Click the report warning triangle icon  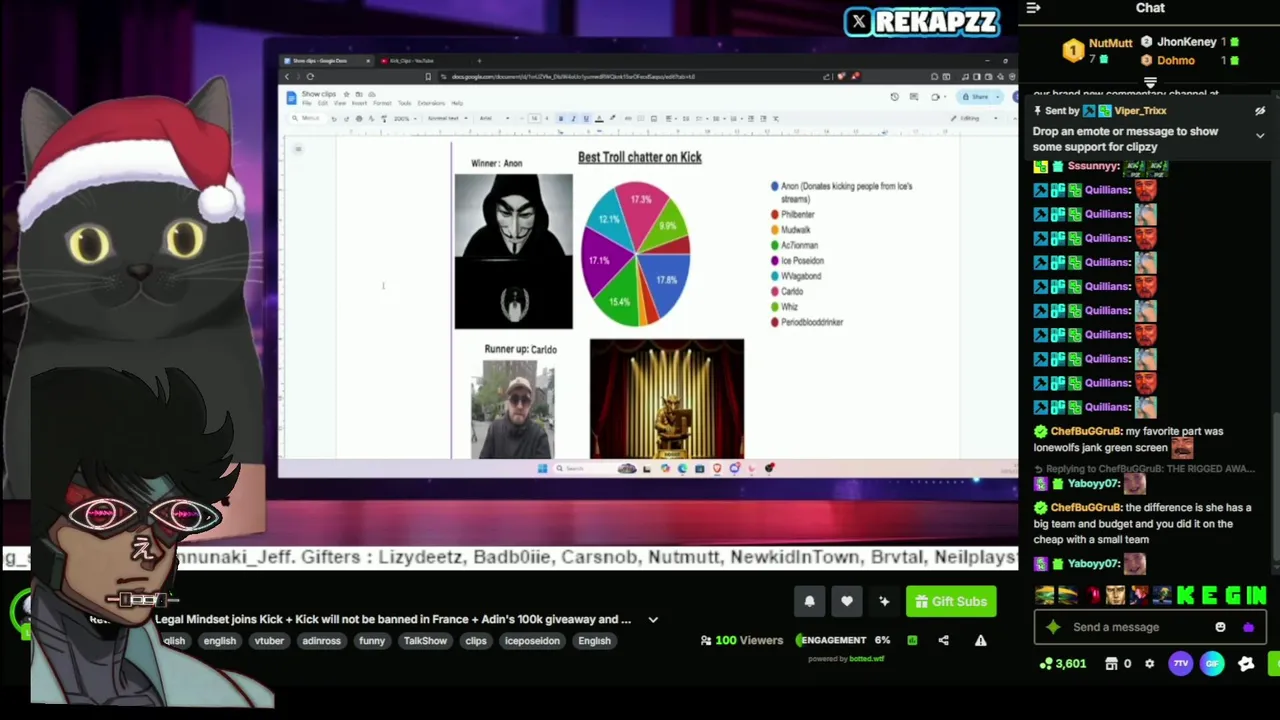pyautogui.click(x=981, y=640)
